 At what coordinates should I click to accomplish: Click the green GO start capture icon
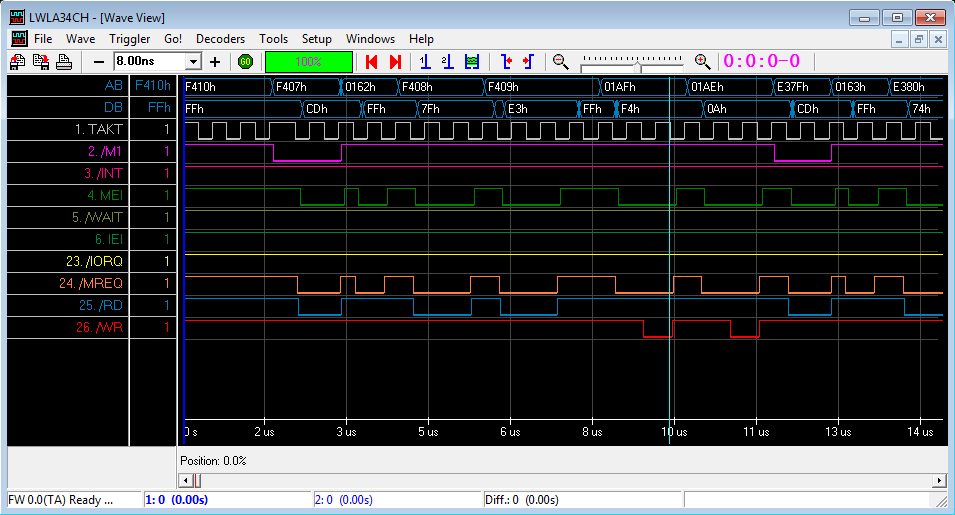pyautogui.click(x=246, y=62)
